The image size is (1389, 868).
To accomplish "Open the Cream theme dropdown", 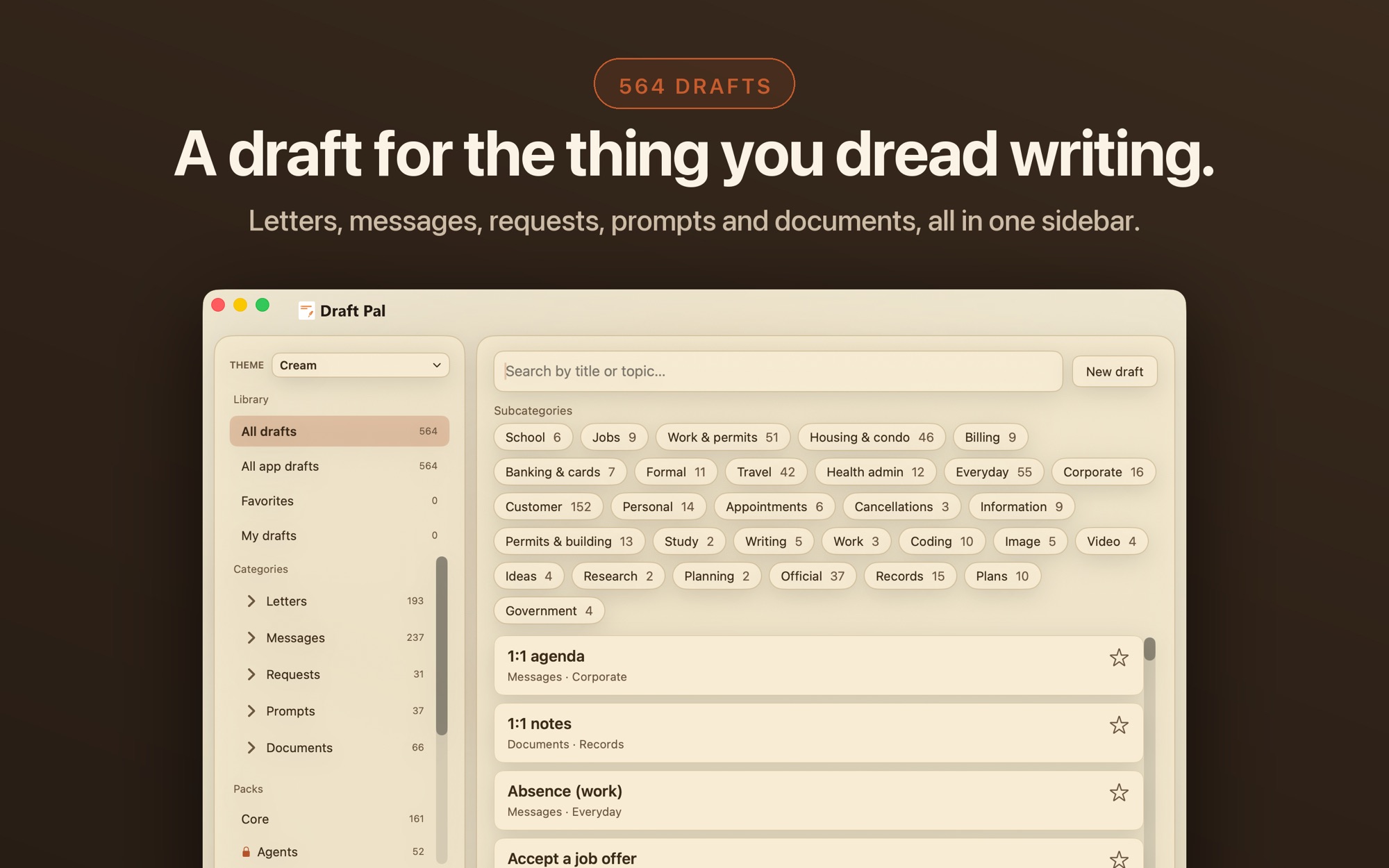I will 360,365.
